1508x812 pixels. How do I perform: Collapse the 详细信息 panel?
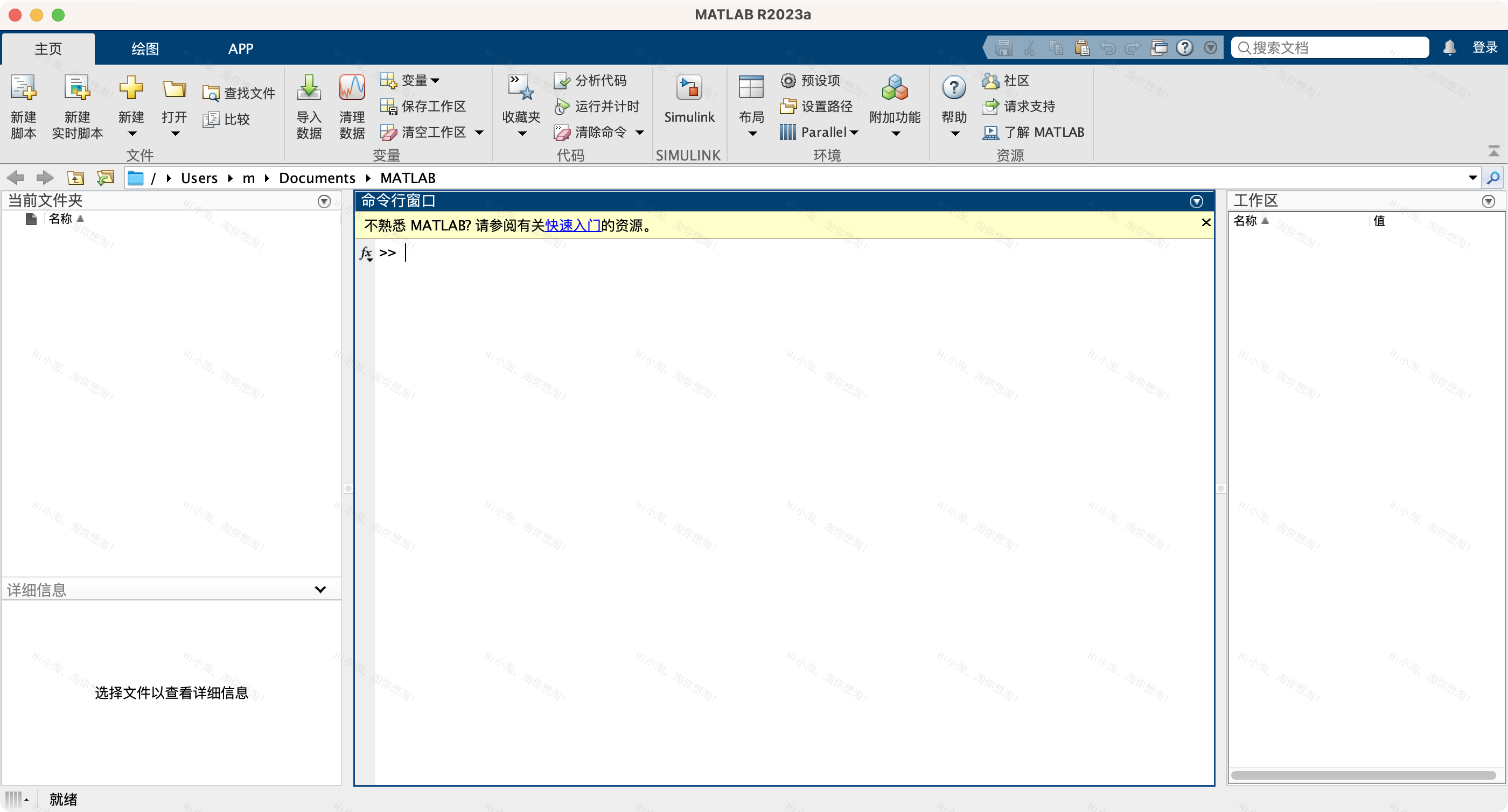coord(319,590)
